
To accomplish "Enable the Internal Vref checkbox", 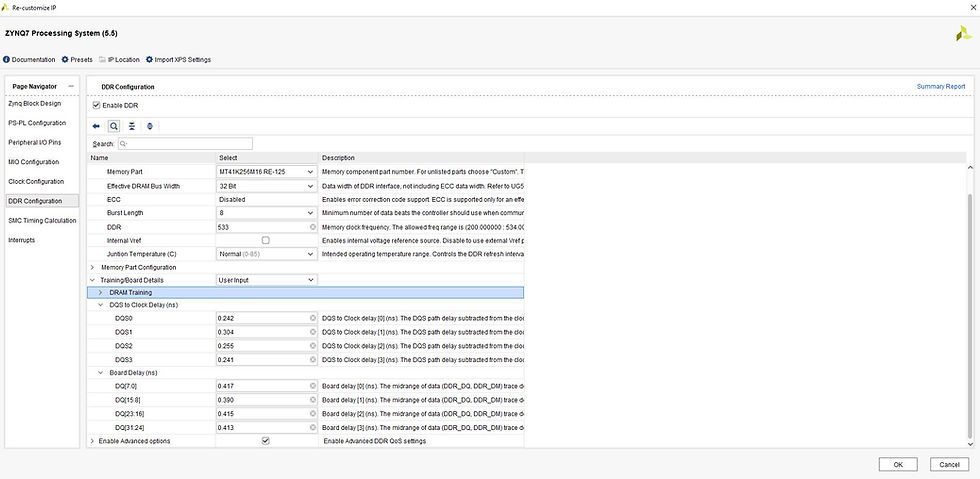I will pos(266,240).
